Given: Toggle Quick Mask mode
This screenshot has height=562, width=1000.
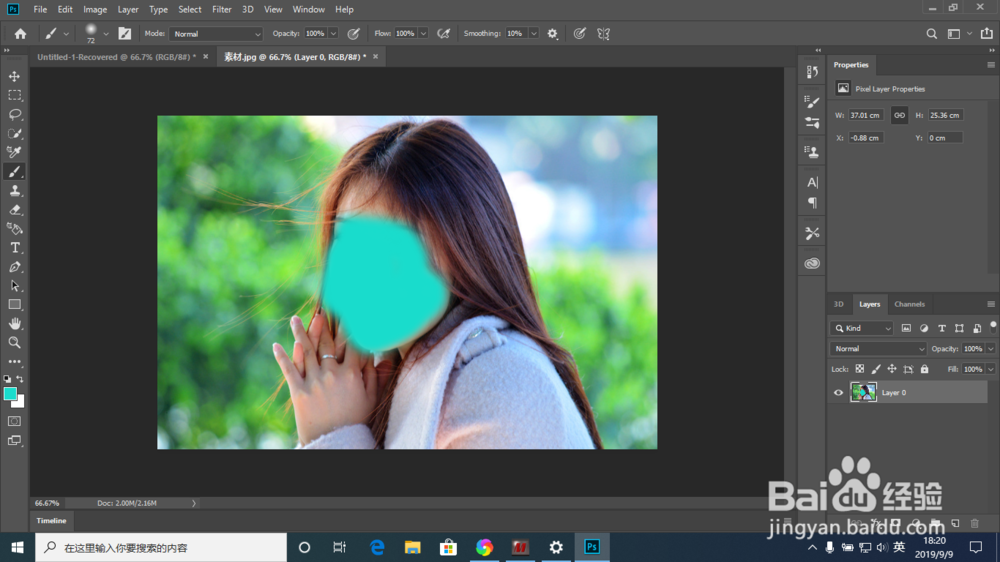Looking at the screenshot, I should [14, 421].
